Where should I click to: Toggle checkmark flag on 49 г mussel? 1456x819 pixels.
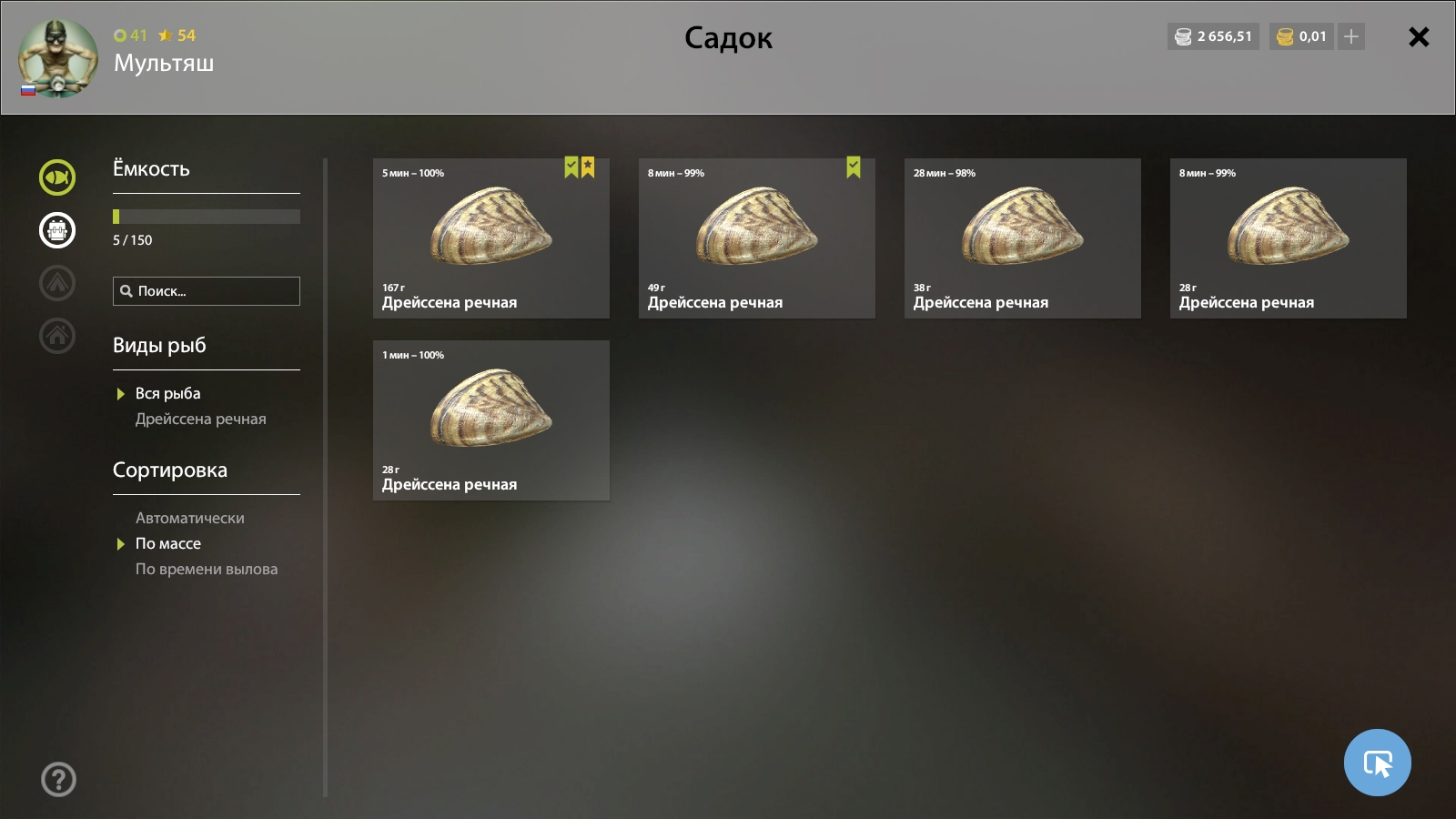pos(854,167)
